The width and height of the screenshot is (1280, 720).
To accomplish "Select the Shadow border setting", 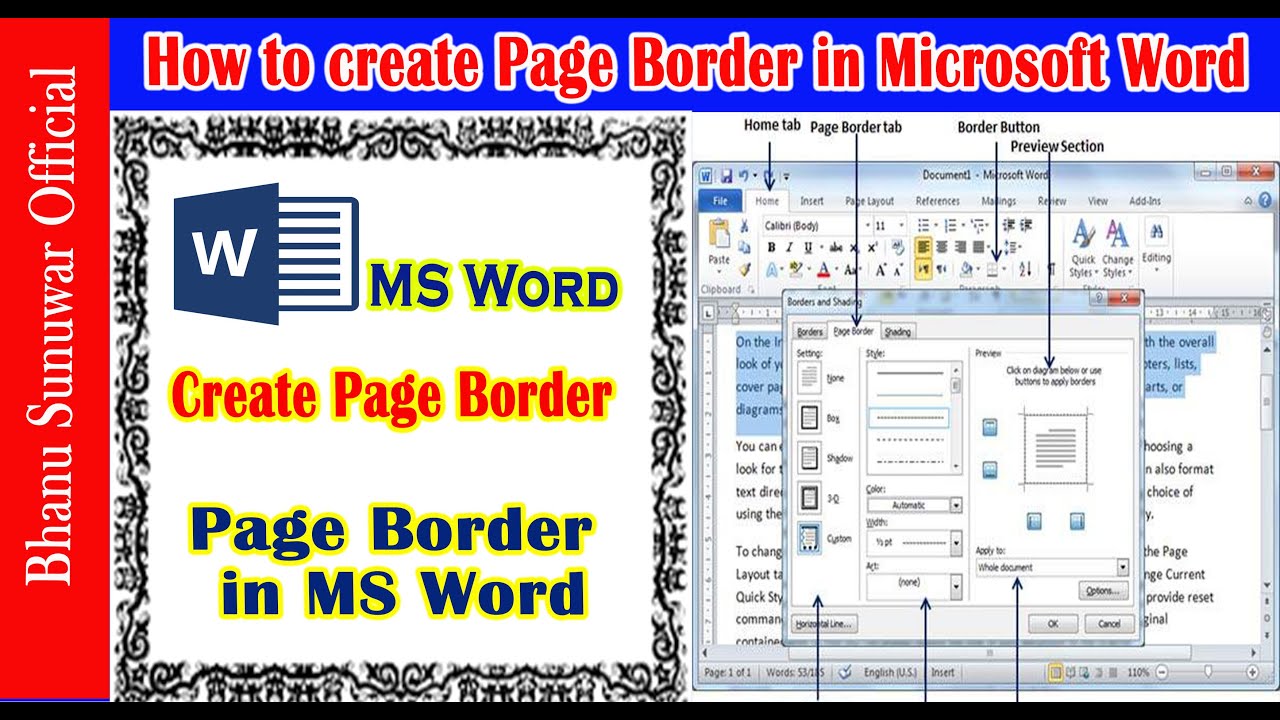I will [x=810, y=459].
